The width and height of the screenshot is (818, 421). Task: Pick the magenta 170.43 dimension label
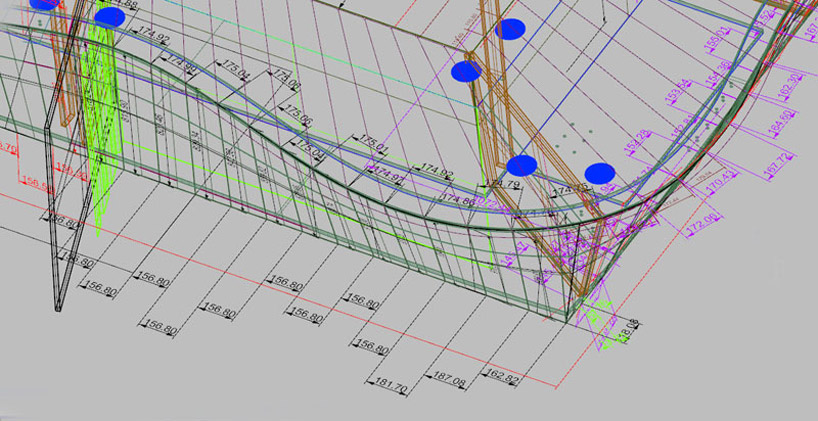719,182
